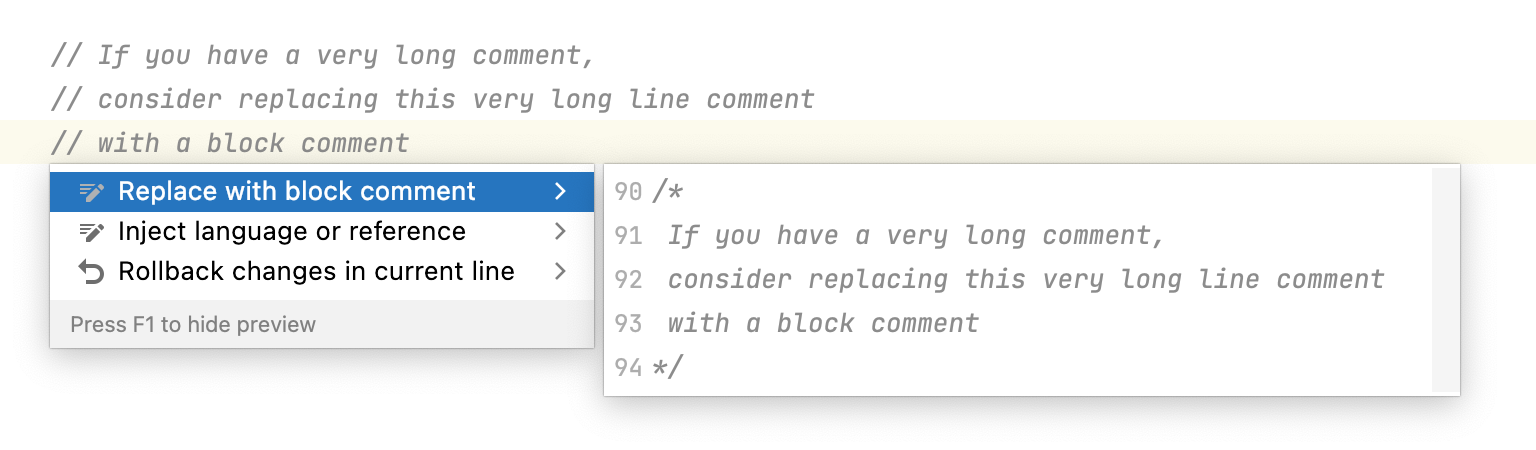1536x450 pixels.
Task: Click line number 94 in the preview
Action: (x=628, y=368)
